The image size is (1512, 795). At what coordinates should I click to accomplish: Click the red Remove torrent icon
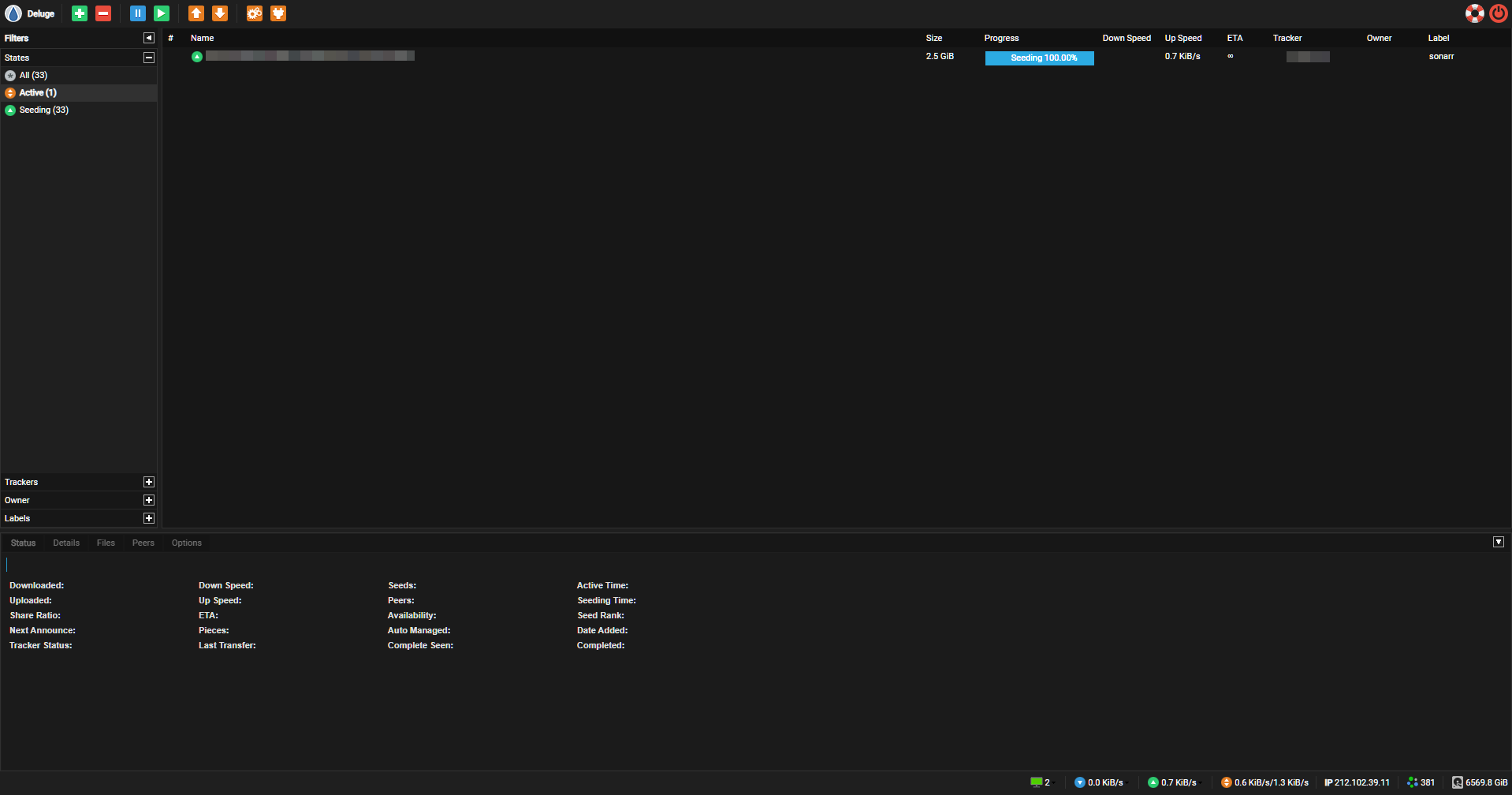(x=103, y=13)
